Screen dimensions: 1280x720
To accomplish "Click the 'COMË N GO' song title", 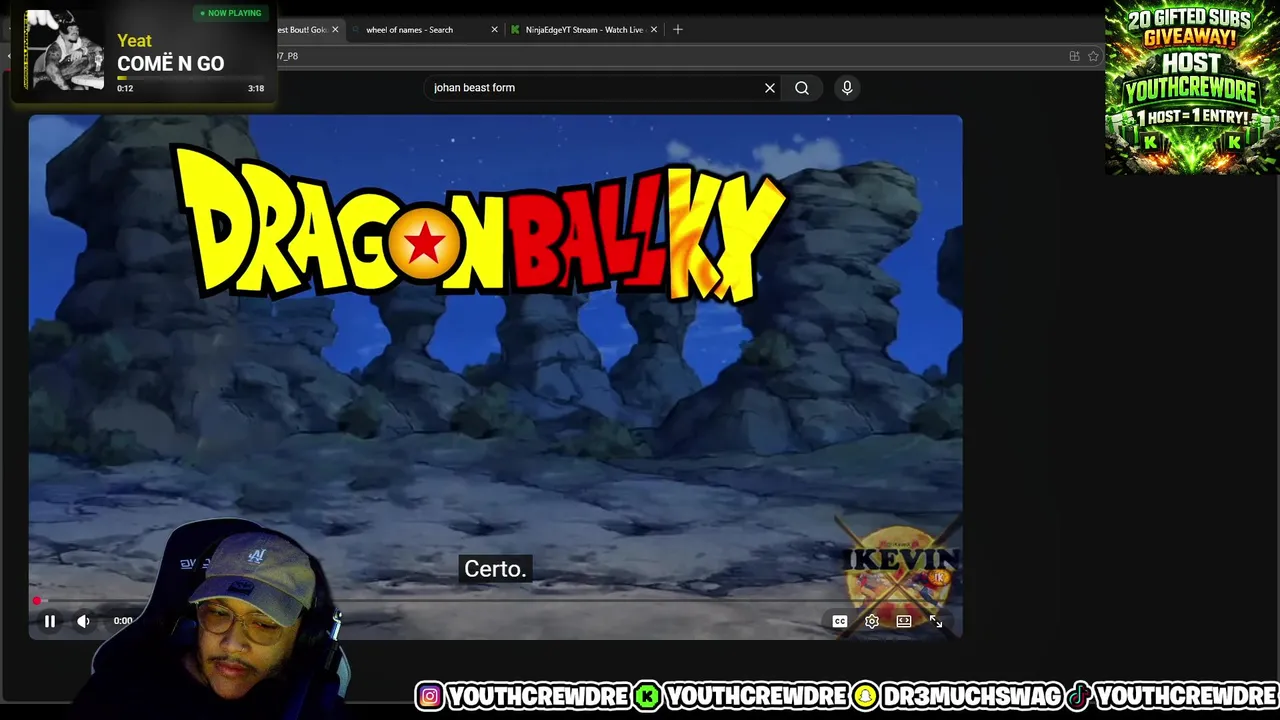I will pyautogui.click(x=170, y=63).
